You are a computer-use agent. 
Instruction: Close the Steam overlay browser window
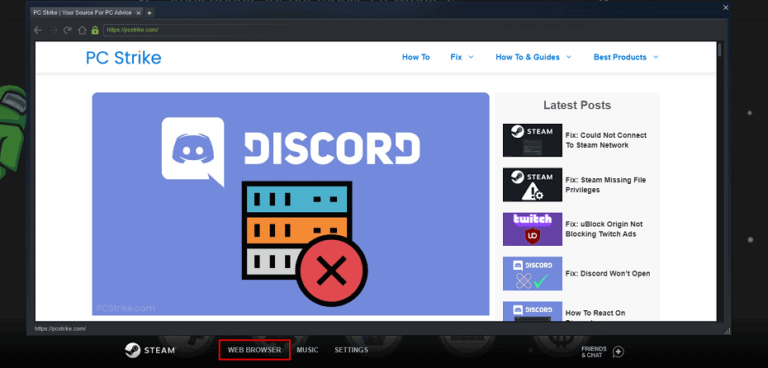pyautogui.click(x=726, y=7)
